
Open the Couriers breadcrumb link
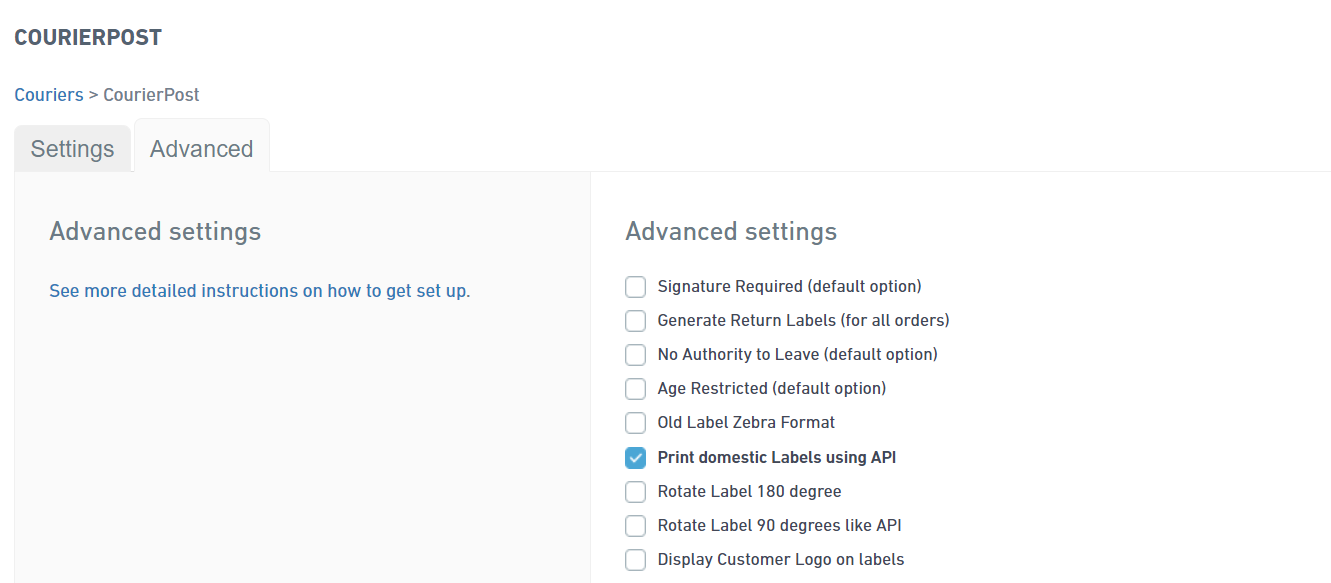49,95
